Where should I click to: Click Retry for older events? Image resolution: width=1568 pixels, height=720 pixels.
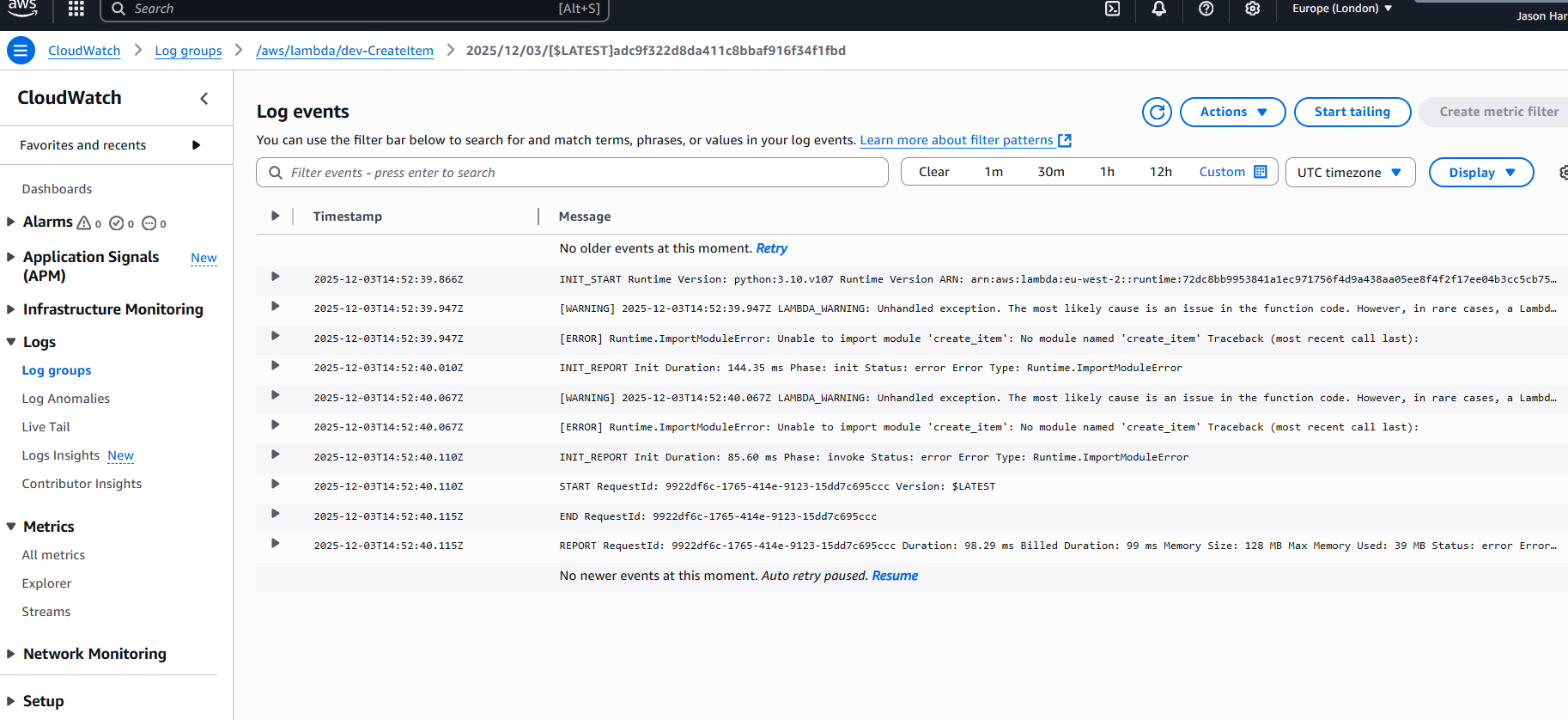pos(771,248)
